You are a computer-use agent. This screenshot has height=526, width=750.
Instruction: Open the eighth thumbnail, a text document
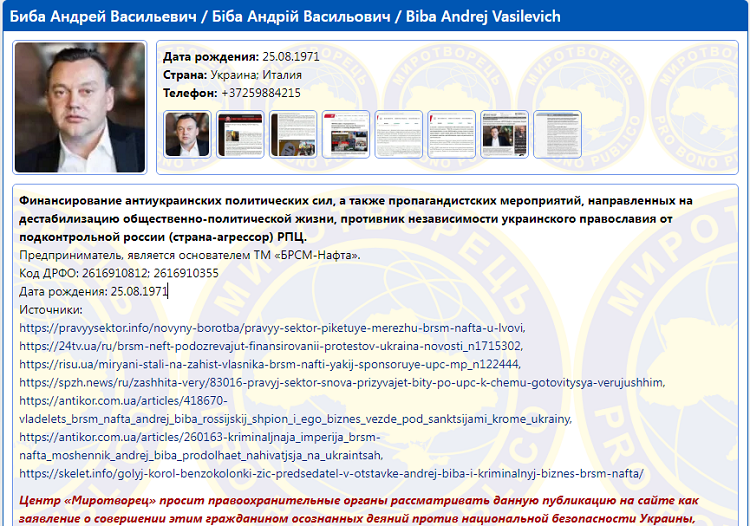coord(557,134)
